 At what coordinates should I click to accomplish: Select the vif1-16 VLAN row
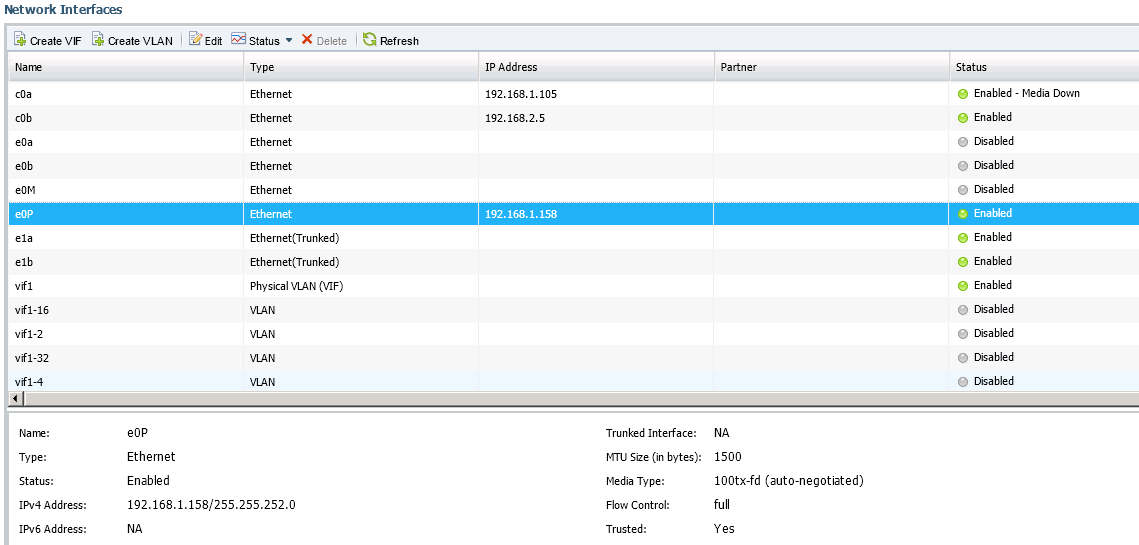pyautogui.click(x=573, y=310)
